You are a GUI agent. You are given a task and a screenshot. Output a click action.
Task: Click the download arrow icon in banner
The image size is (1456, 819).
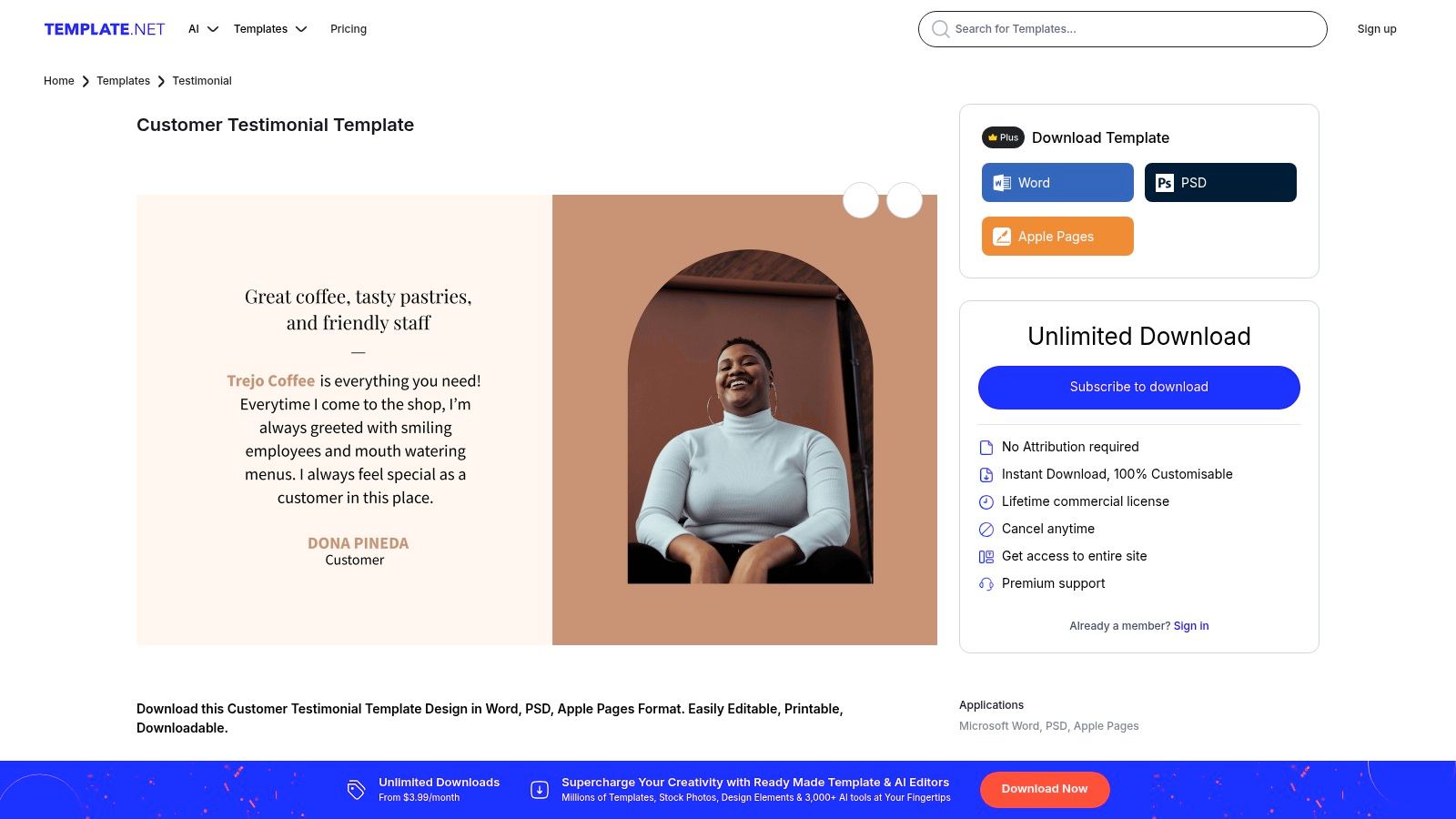point(540,790)
